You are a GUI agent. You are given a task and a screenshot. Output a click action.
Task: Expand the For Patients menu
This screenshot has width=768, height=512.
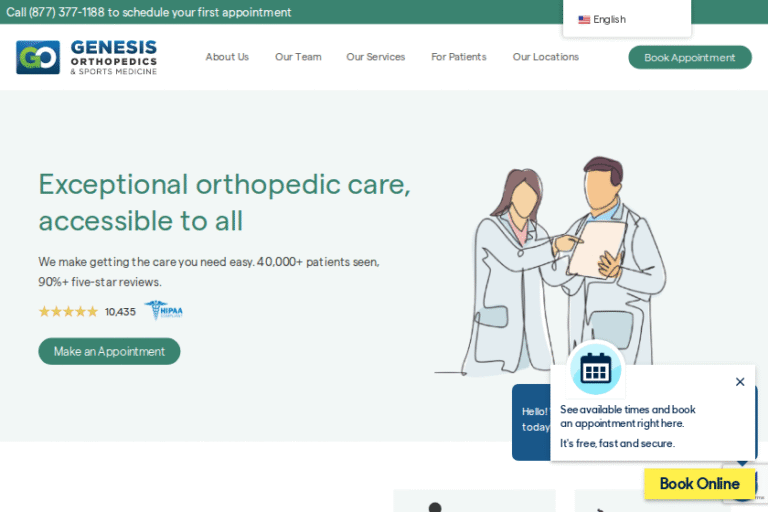(x=458, y=57)
